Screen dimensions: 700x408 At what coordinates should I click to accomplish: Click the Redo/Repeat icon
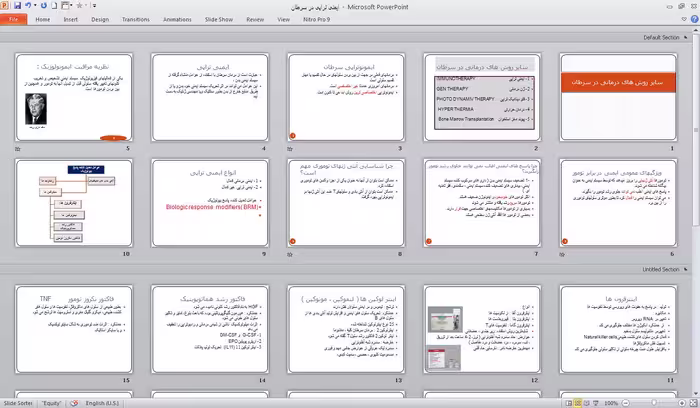pyautogui.click(x=44, y=5)
